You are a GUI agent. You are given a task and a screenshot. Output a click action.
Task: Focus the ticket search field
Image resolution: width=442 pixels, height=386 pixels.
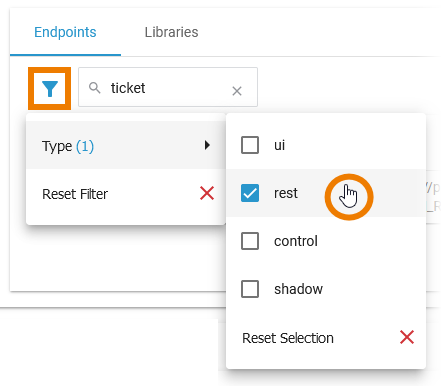[x=168, y=87]
